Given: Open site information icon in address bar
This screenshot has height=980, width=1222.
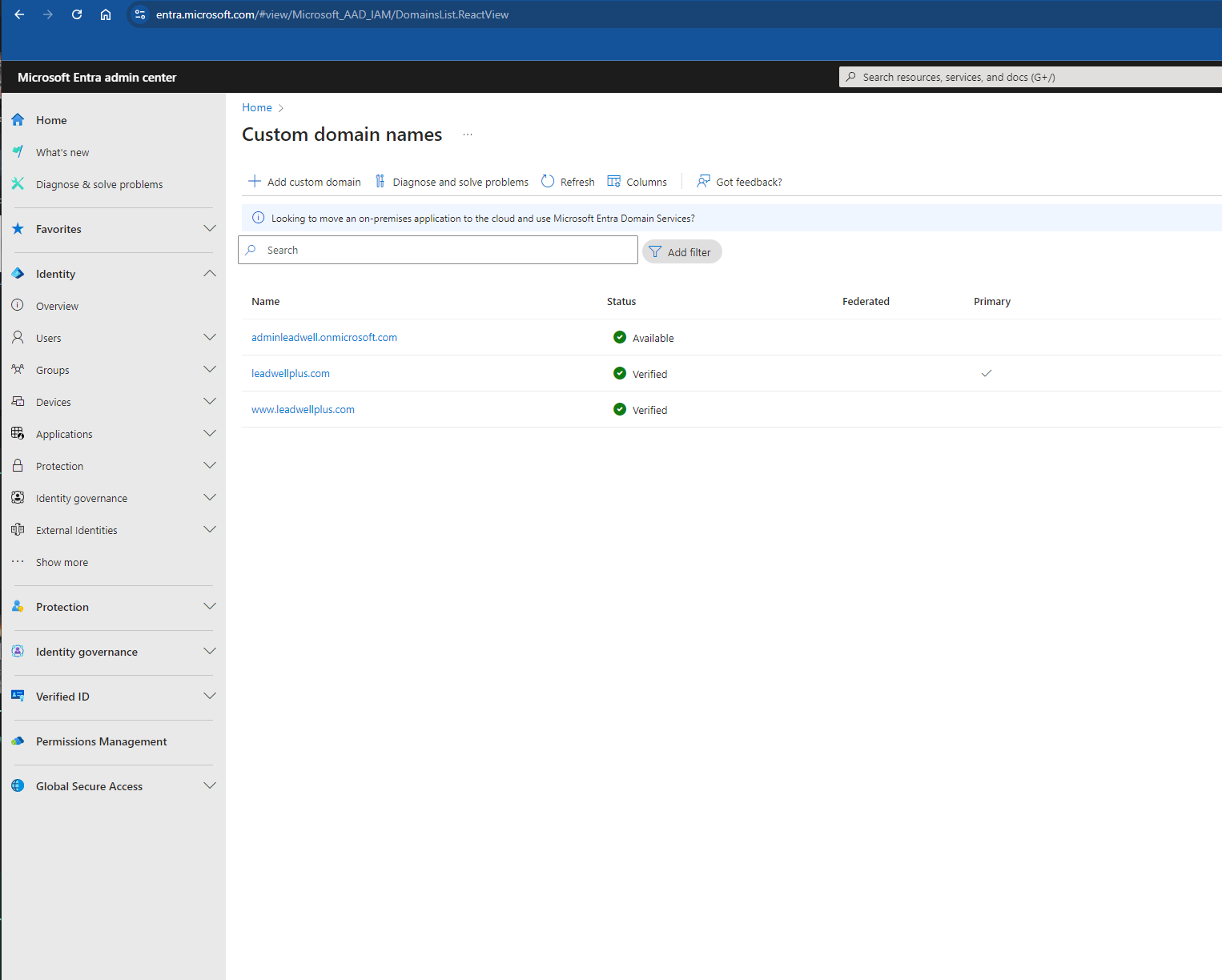Looking at the screenshot, I should coord(140,14).
